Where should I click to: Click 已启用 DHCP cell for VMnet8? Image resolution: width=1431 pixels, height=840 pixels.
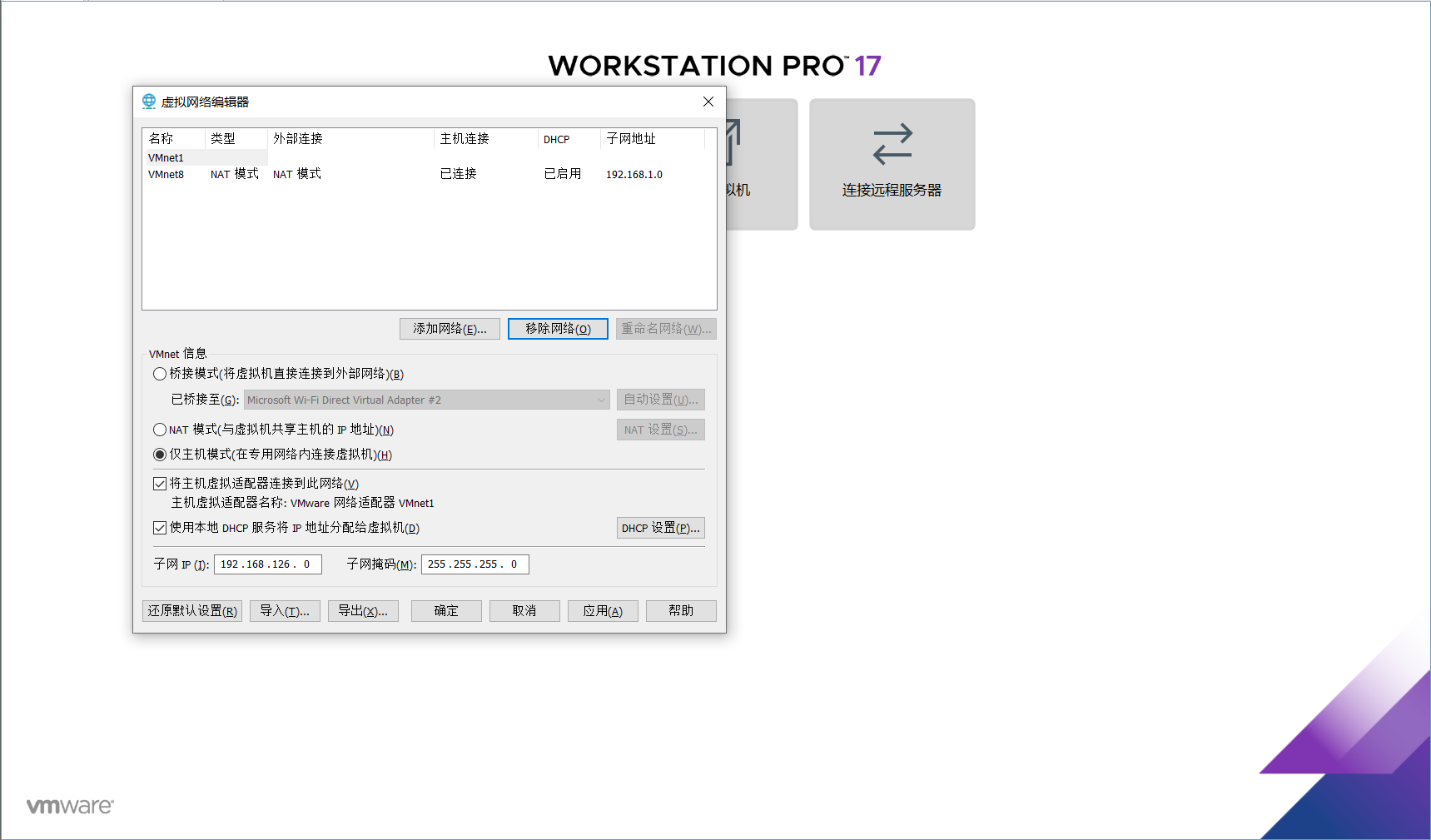tap(563, 174)
